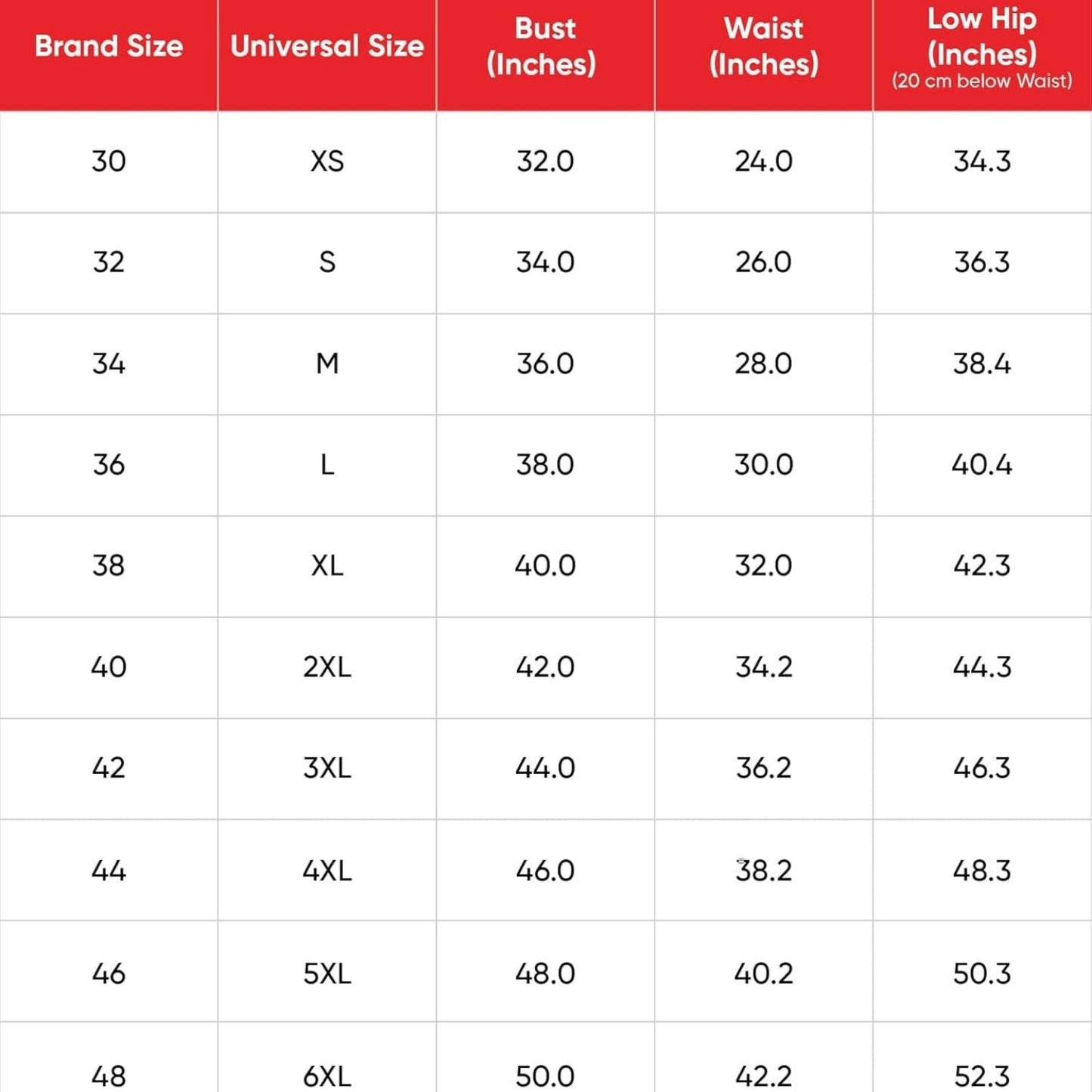
Task: Click the low hip value 34.3
Action: pyautogui.click(x=982, y=161)
